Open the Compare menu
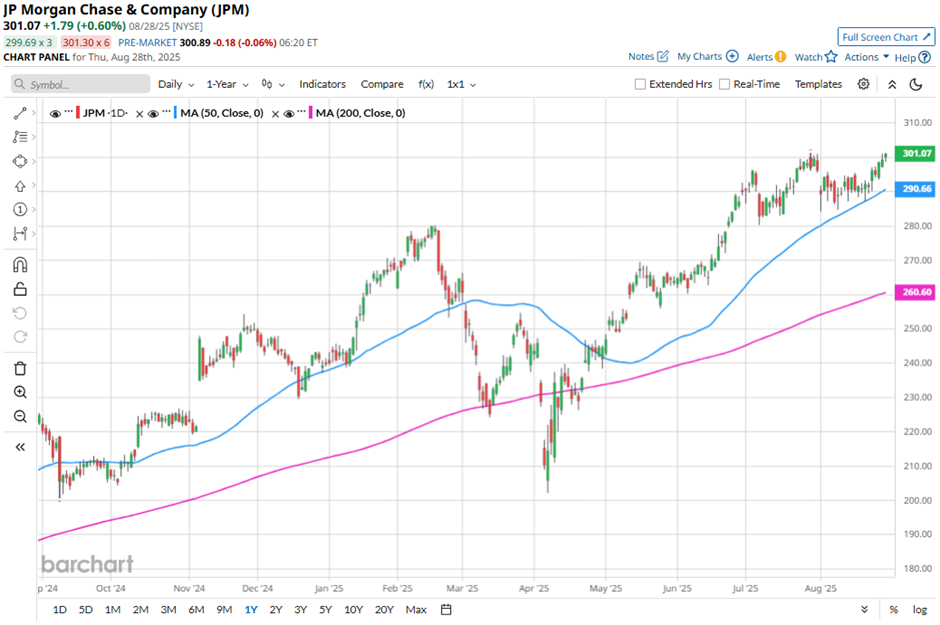This screenshot has width=940, height=625. click(x=382, y=84)
